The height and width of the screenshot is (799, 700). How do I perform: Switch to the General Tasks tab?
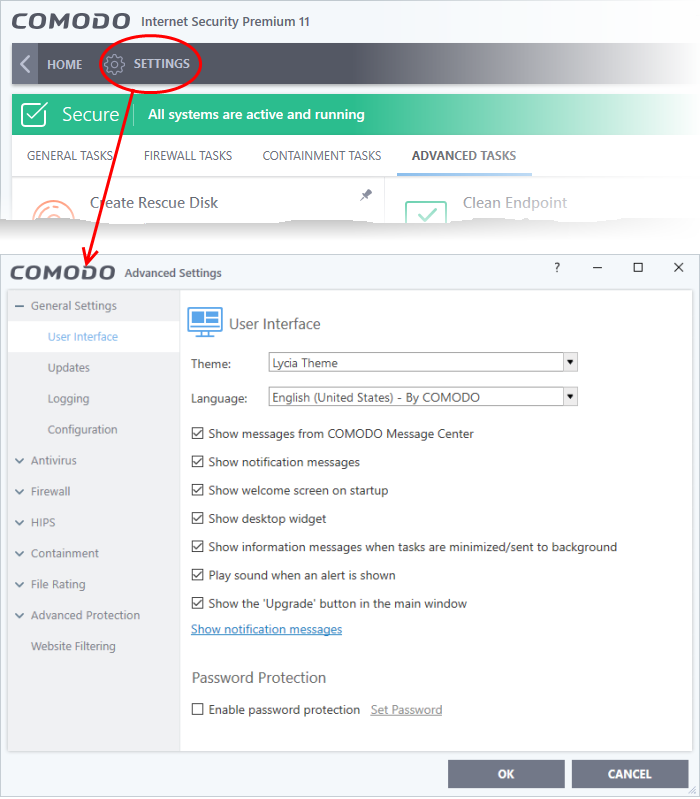coord(70,155)
